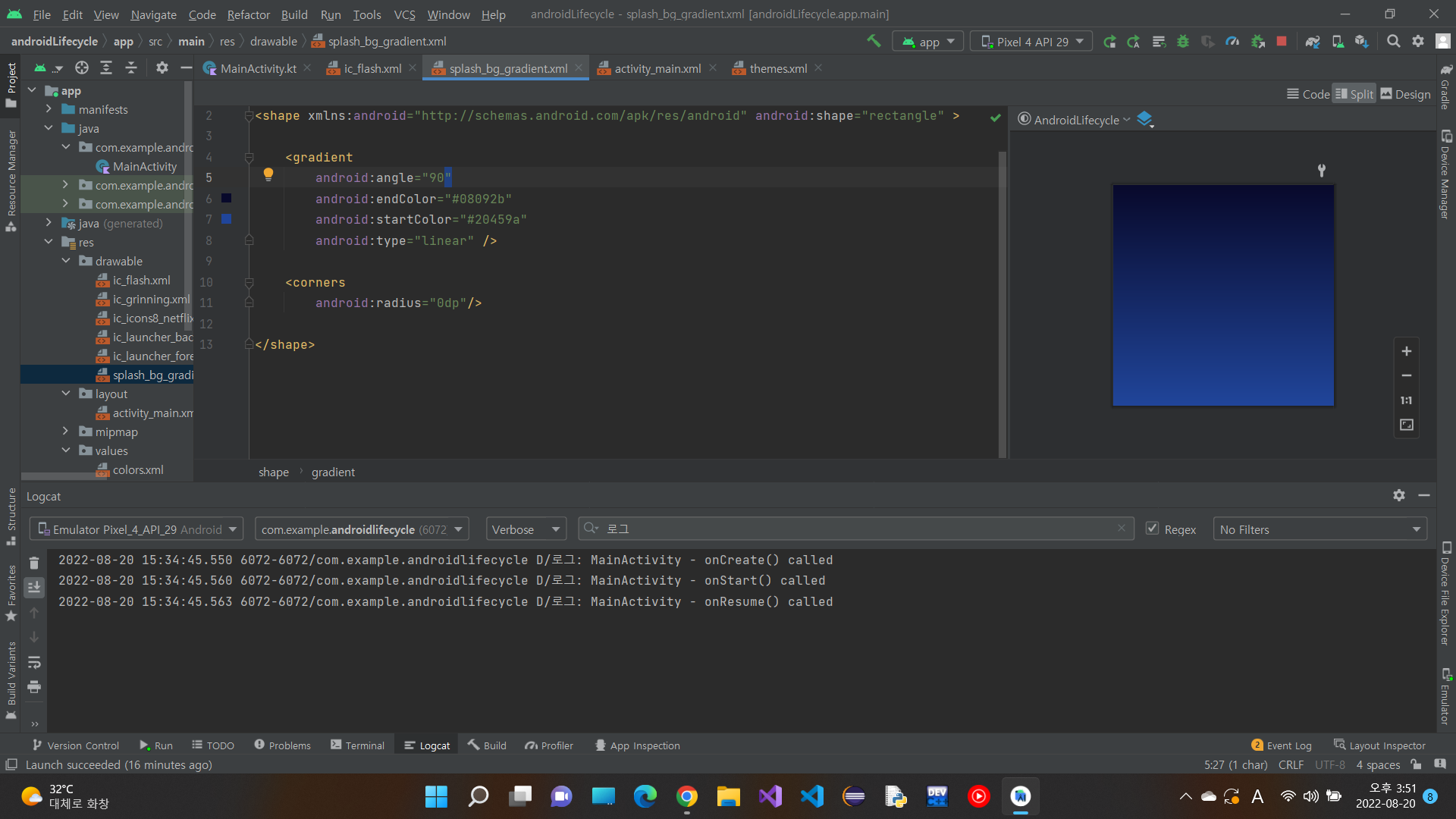Viewport: 1456px width, 819px height.
Task: Open Logcat settings gear icon
Action: [1398, 495]
